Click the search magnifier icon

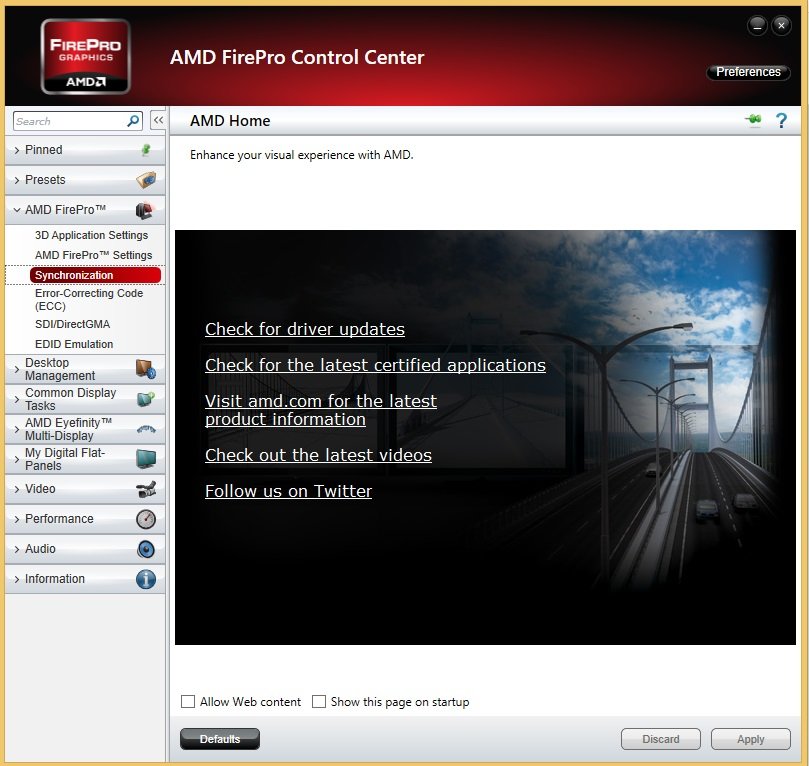click(x=133, y=121)
